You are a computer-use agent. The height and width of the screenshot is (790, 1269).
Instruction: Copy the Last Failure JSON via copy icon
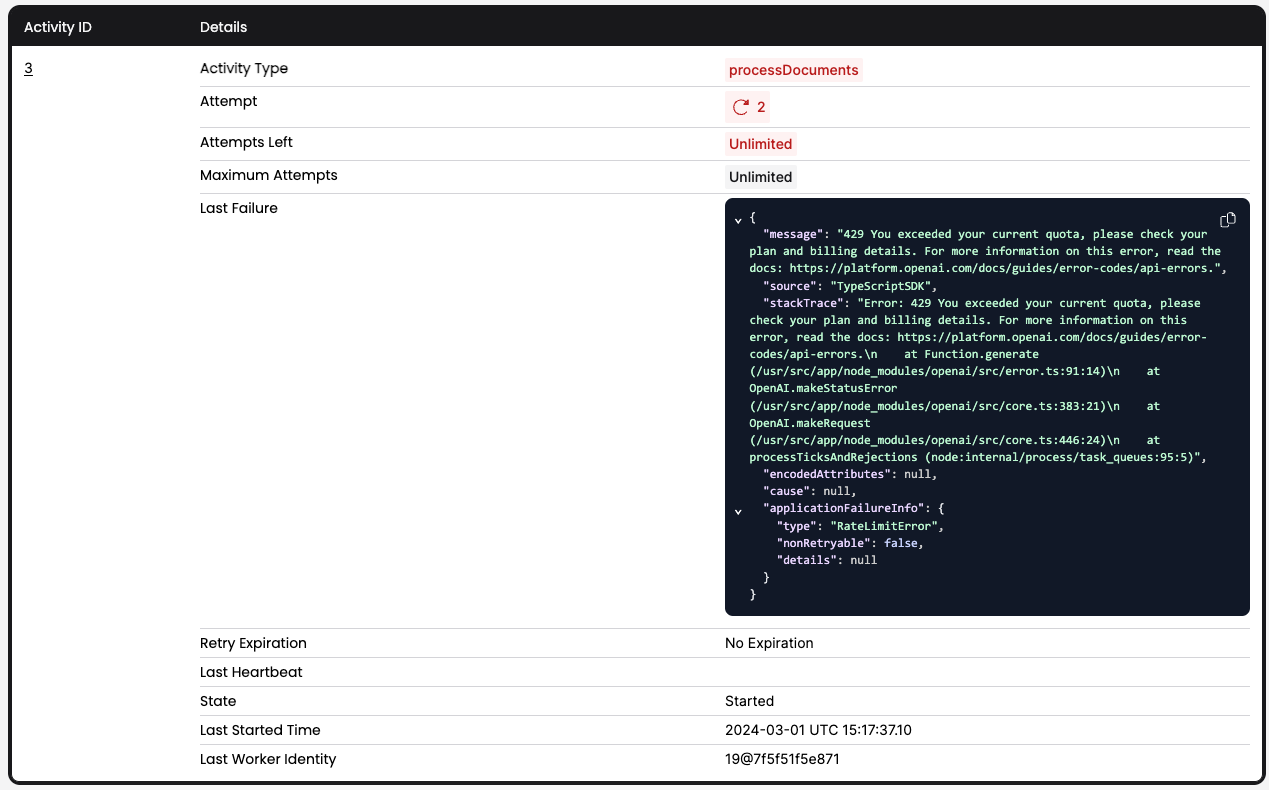1228,219
